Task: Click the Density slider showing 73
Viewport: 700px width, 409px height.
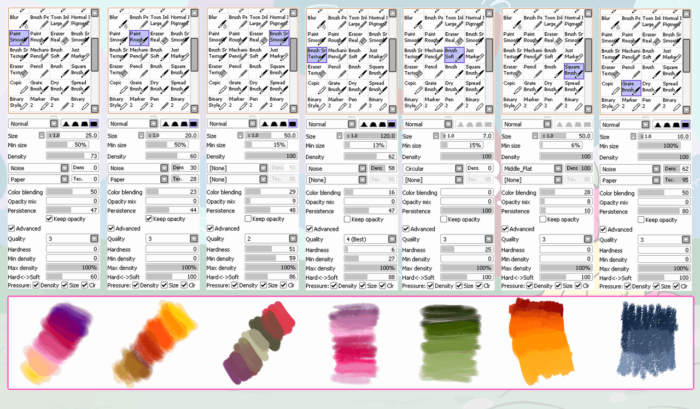Action: coord(72,156)
